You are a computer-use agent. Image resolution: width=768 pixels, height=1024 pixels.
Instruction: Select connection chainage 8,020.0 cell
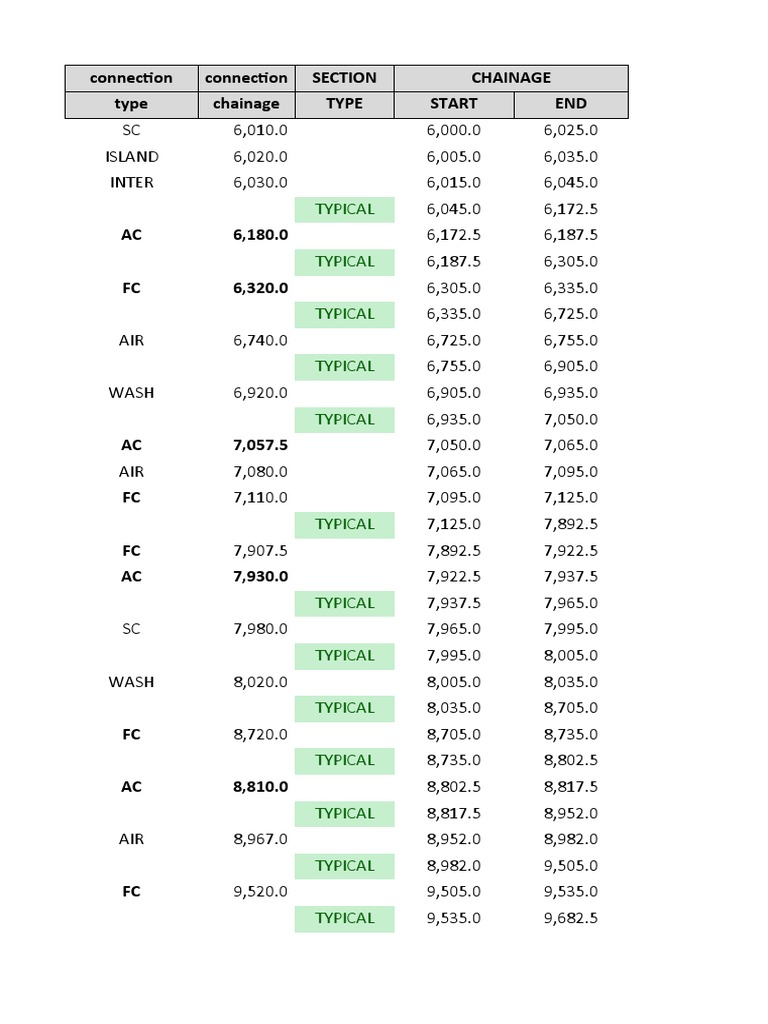[260, 682]
